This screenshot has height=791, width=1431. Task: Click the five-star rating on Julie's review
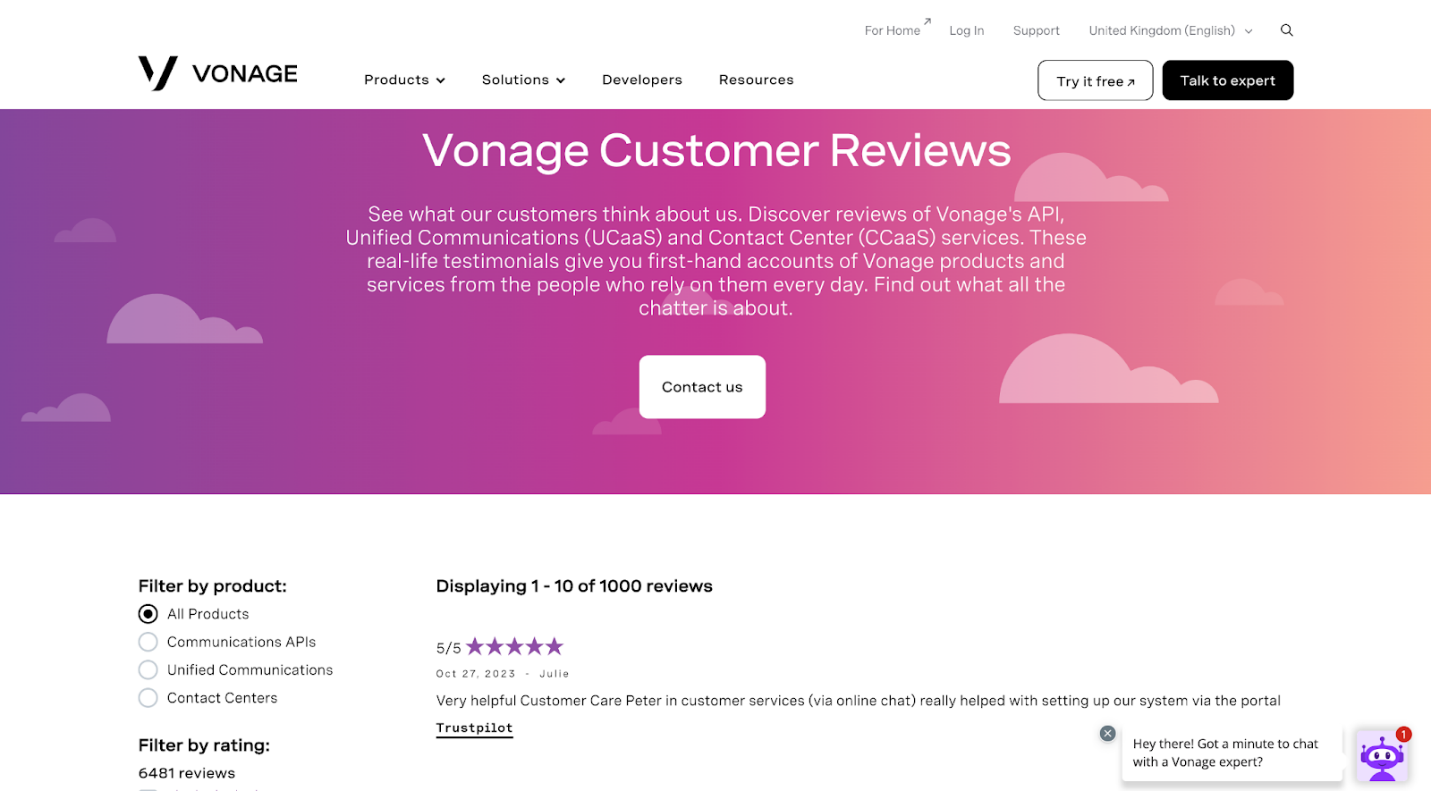pyautogui.click(x=514, y=647)
